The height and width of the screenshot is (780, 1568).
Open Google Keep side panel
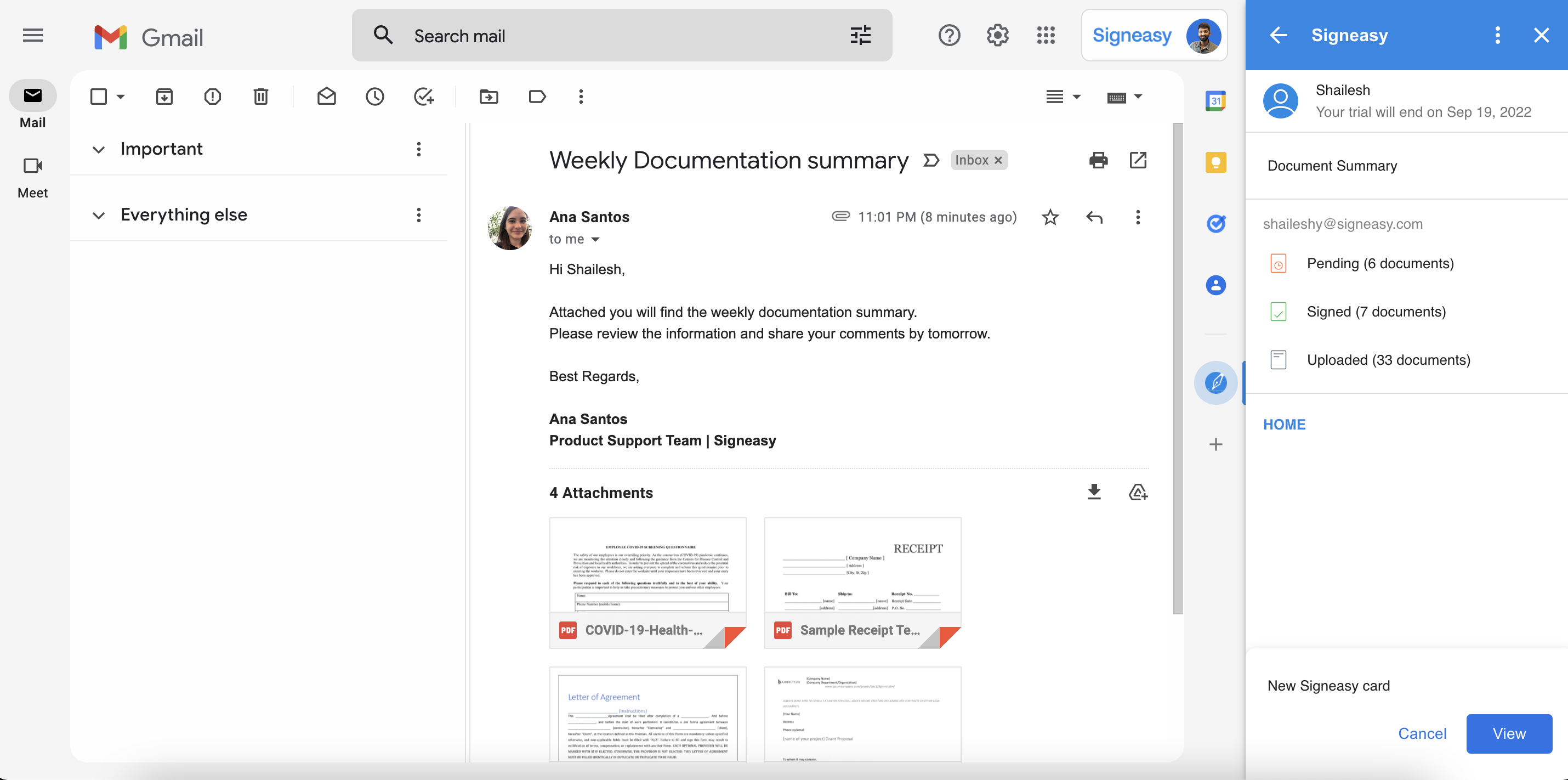1215,162
